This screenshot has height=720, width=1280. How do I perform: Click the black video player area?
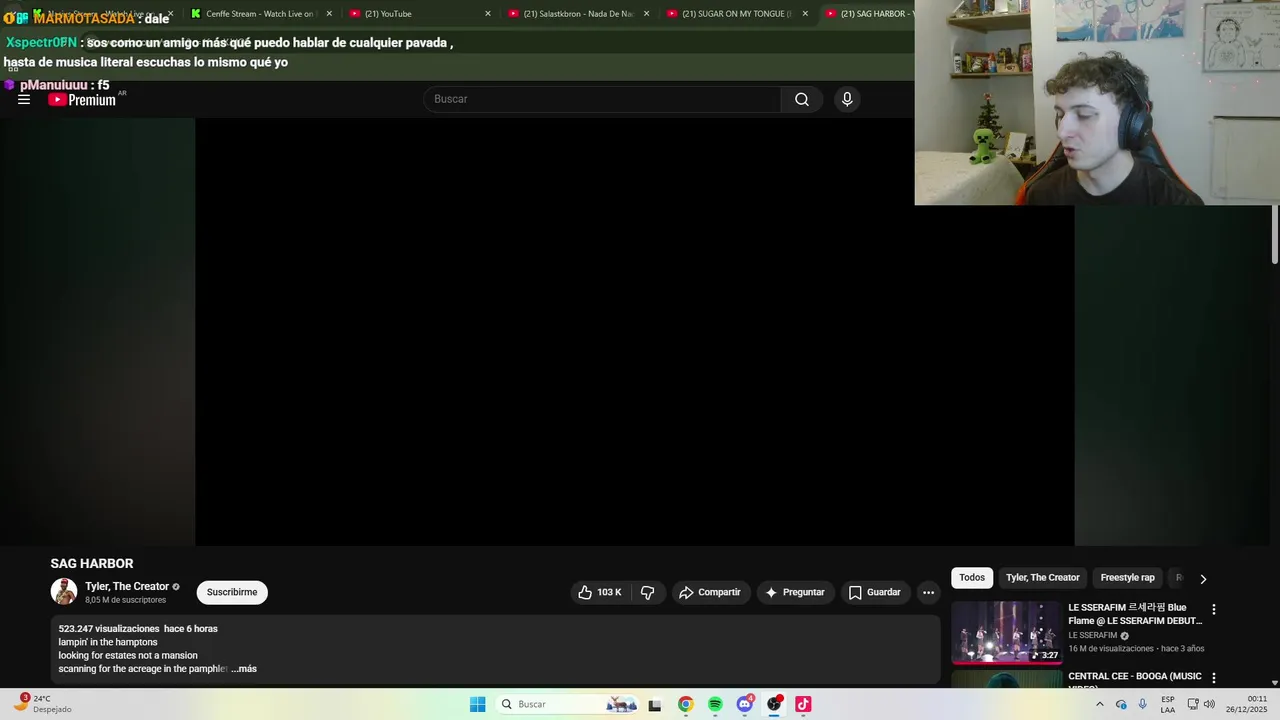click(634, 332)
